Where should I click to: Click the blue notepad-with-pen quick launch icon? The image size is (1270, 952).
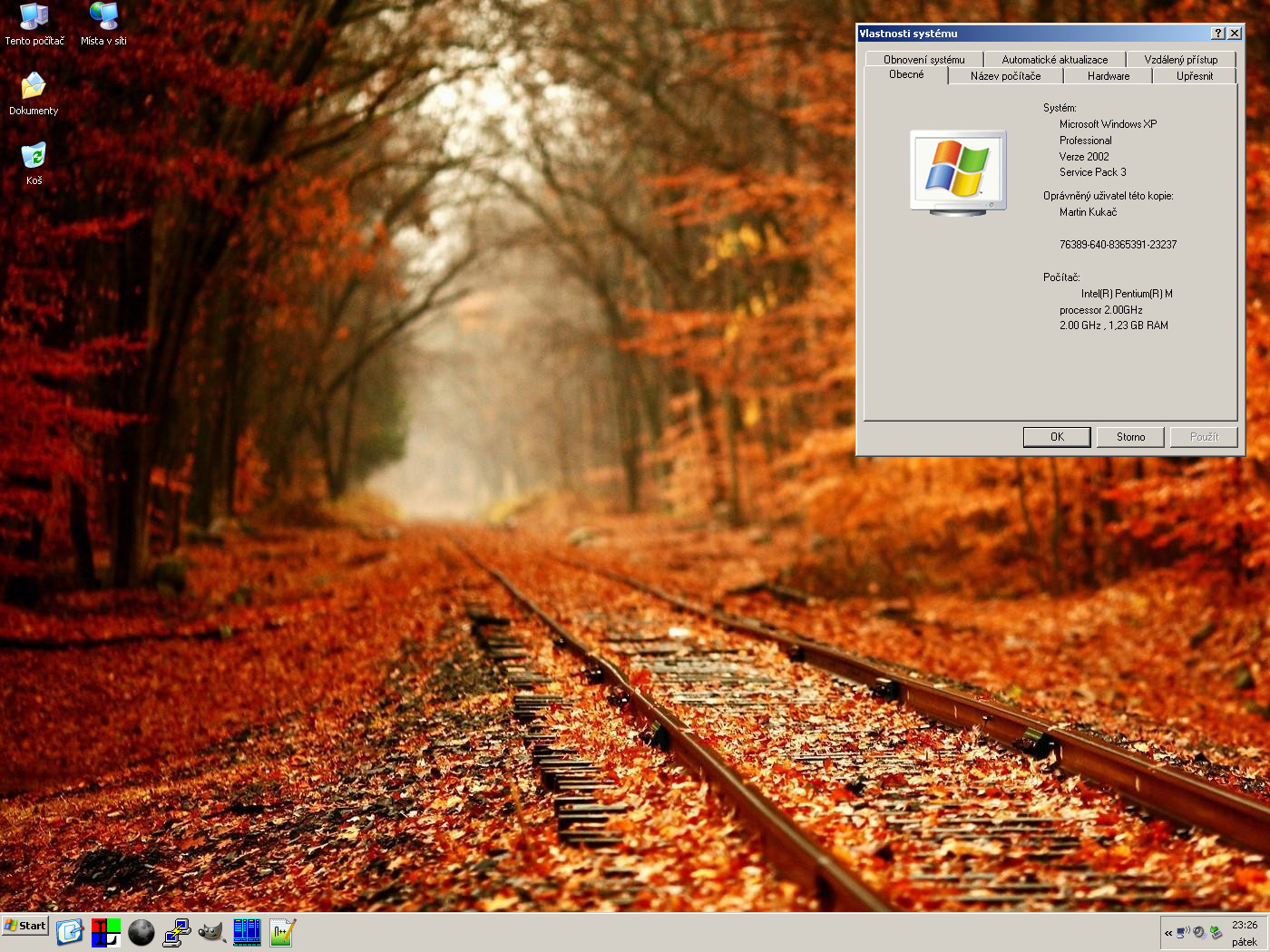[70, 932]
